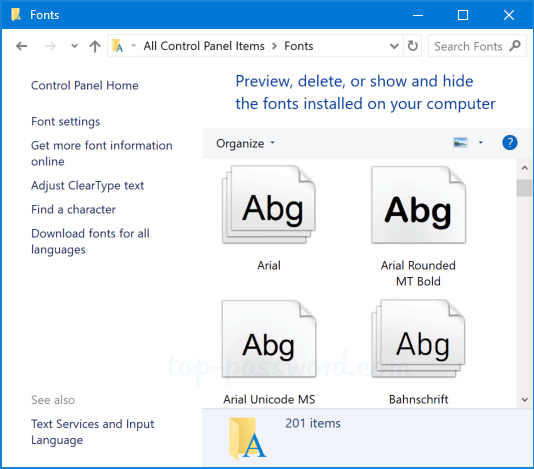Image resolution: width=534 pixels, height=469 pixels.
Task: Open Font settings link
Action: pos(65,122)
